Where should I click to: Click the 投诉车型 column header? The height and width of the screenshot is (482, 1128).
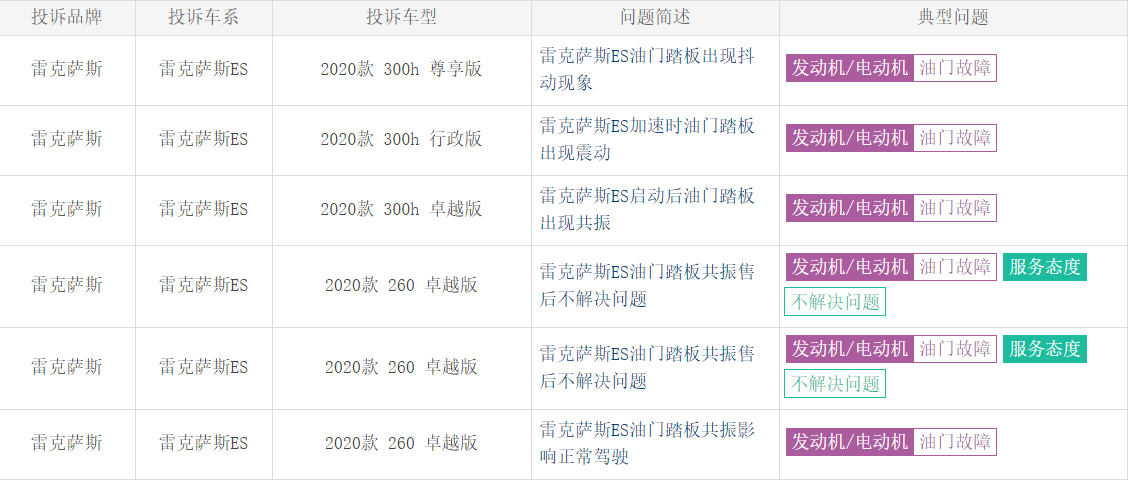pos(401,17)
